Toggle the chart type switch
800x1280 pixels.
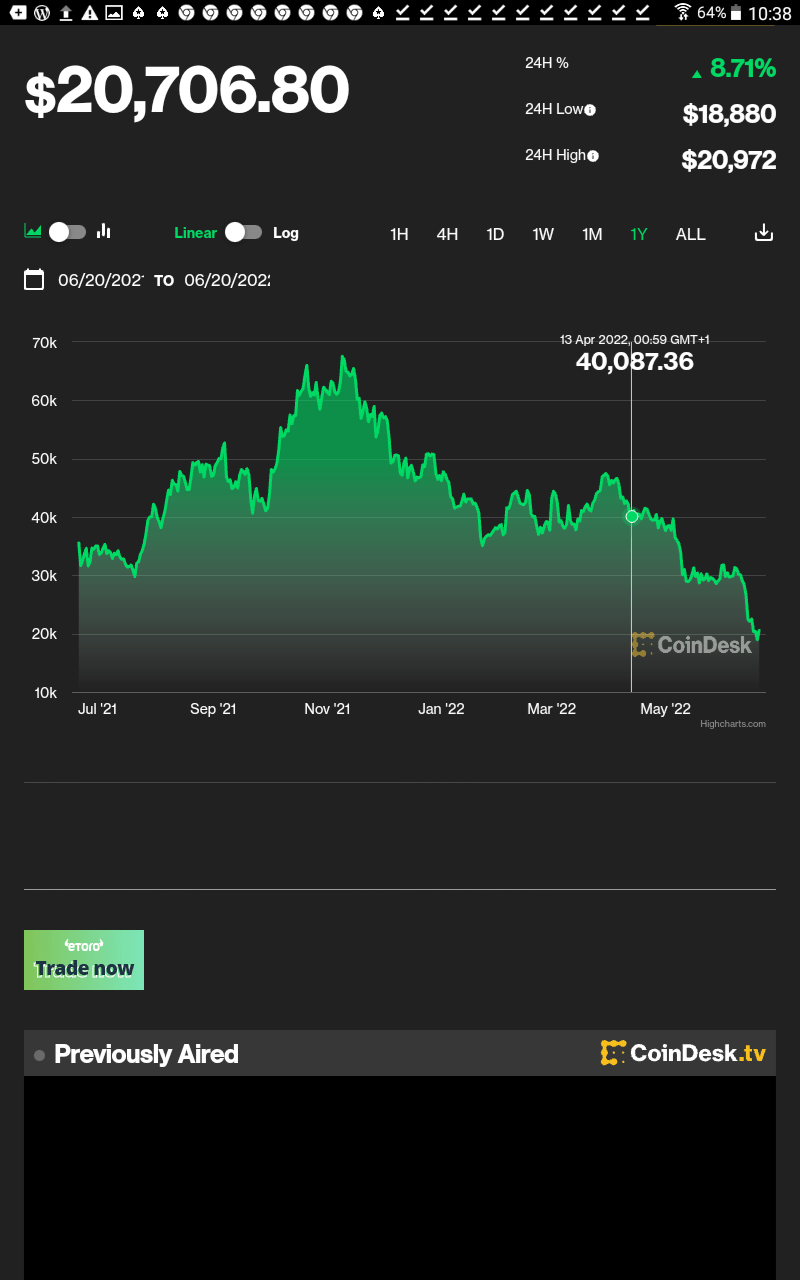[x=68, y=232]
